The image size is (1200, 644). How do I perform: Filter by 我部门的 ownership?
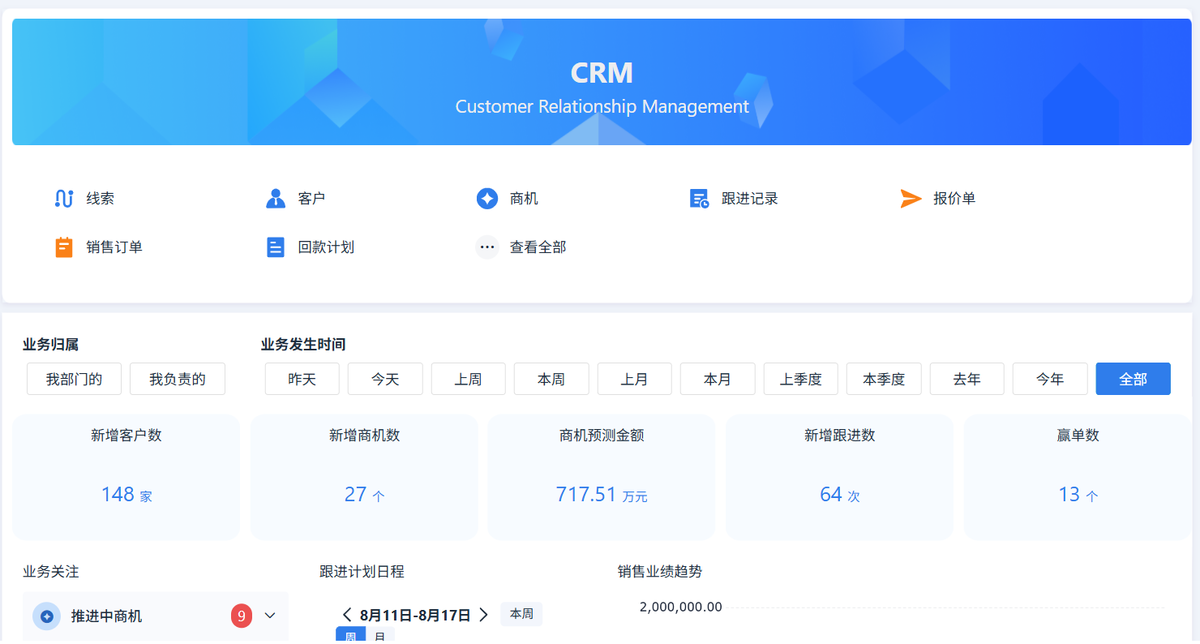(74, 379)
